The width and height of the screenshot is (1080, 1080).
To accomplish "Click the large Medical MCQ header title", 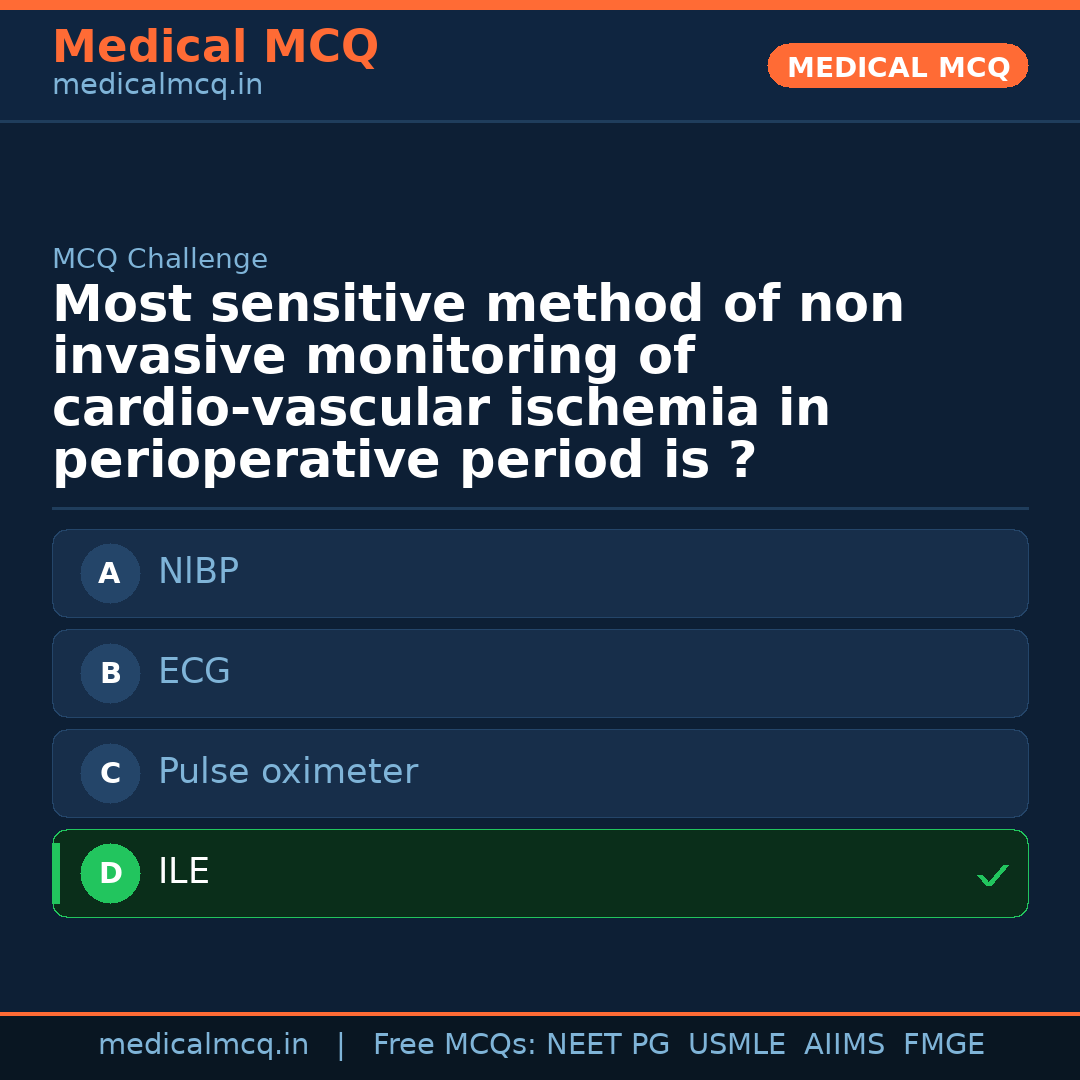I will click(x=215, y=47).
